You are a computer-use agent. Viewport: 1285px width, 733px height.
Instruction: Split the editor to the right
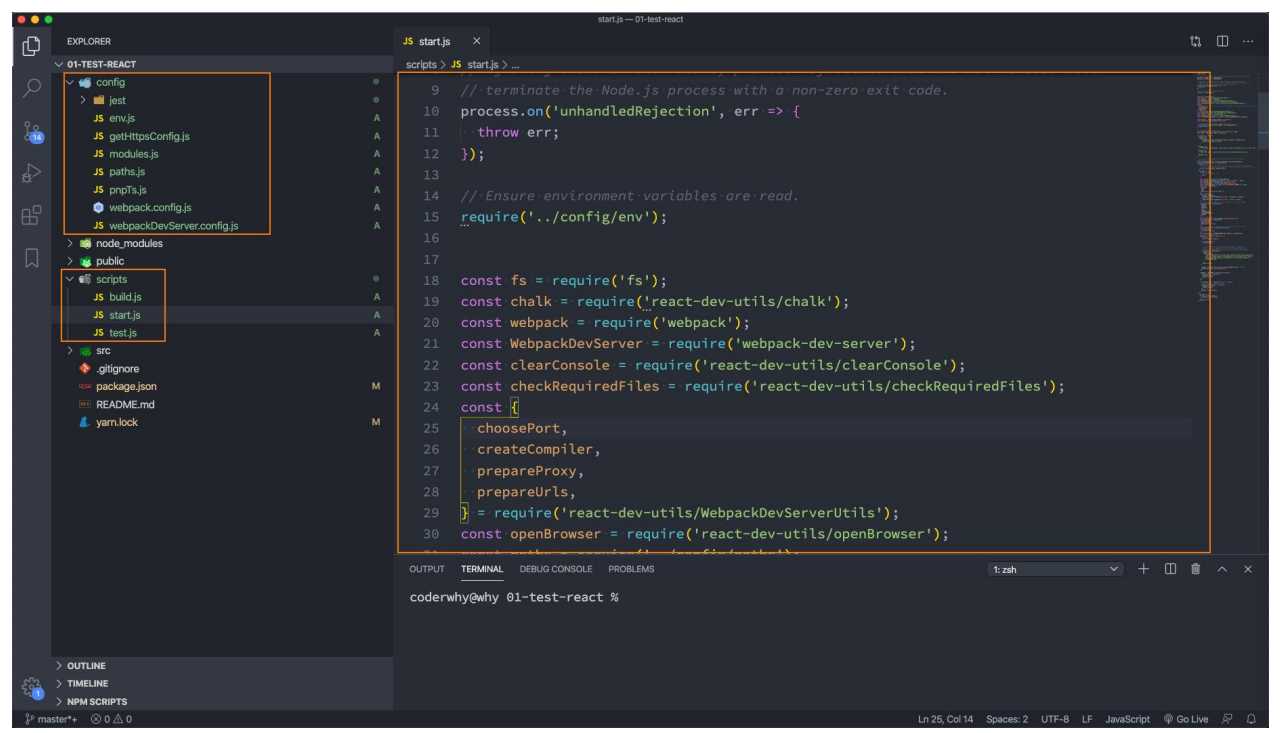click(x=1222, y=41)
